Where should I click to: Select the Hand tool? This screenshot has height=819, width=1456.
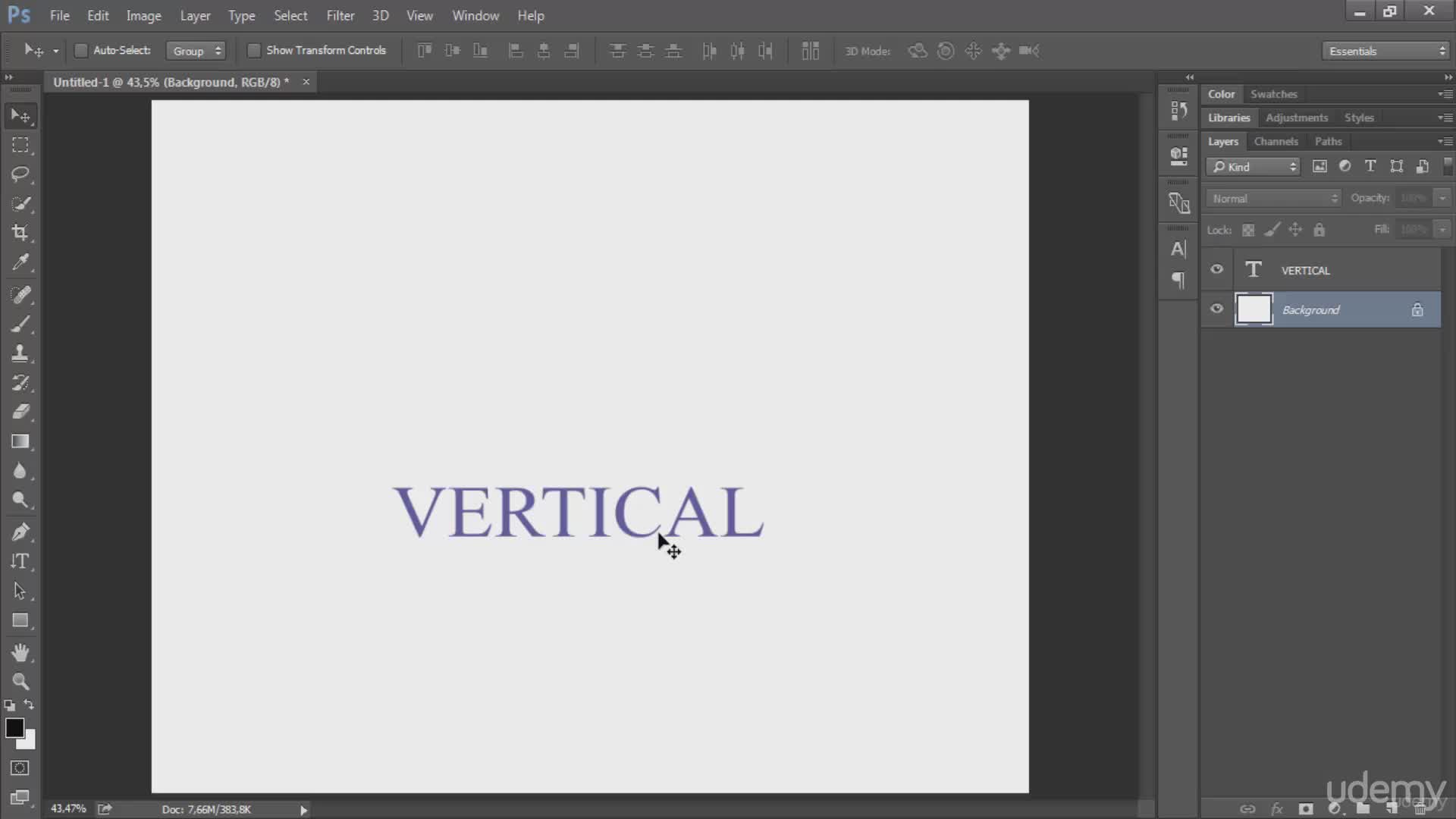tap(20, 652)
